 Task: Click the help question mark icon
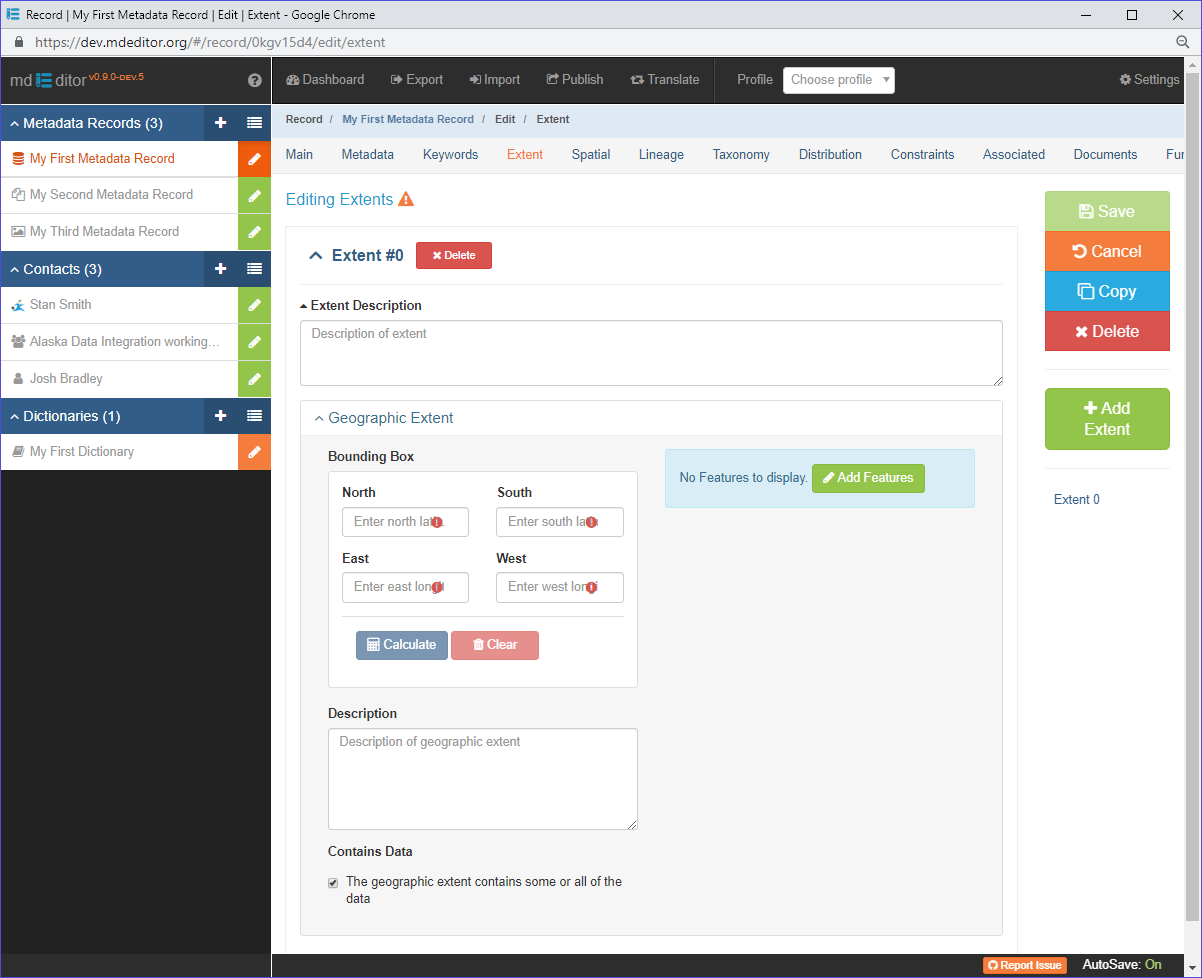(254, 80)
